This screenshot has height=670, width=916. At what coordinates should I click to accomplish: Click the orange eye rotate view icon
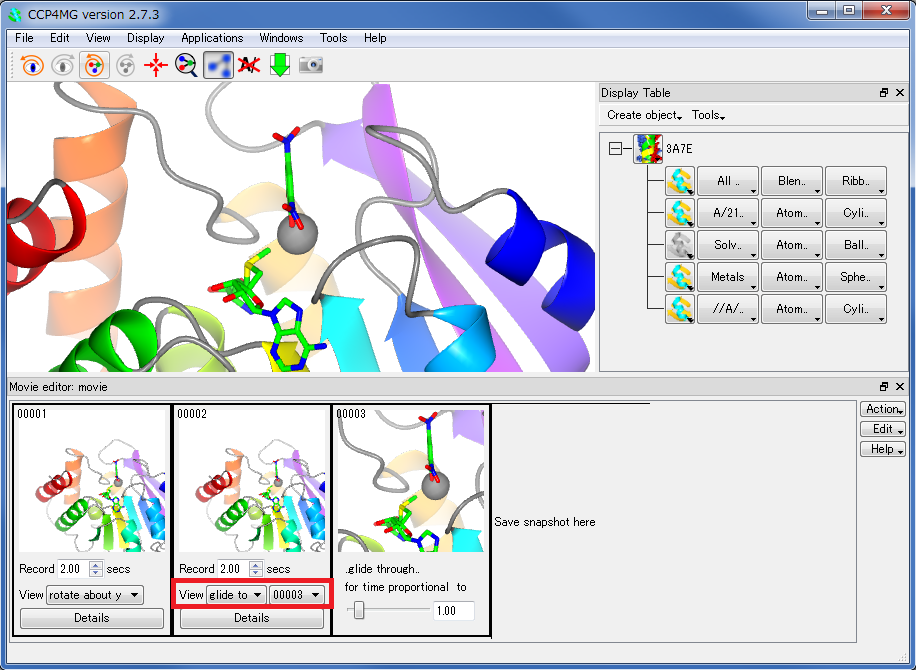click(x=33, y=65)
